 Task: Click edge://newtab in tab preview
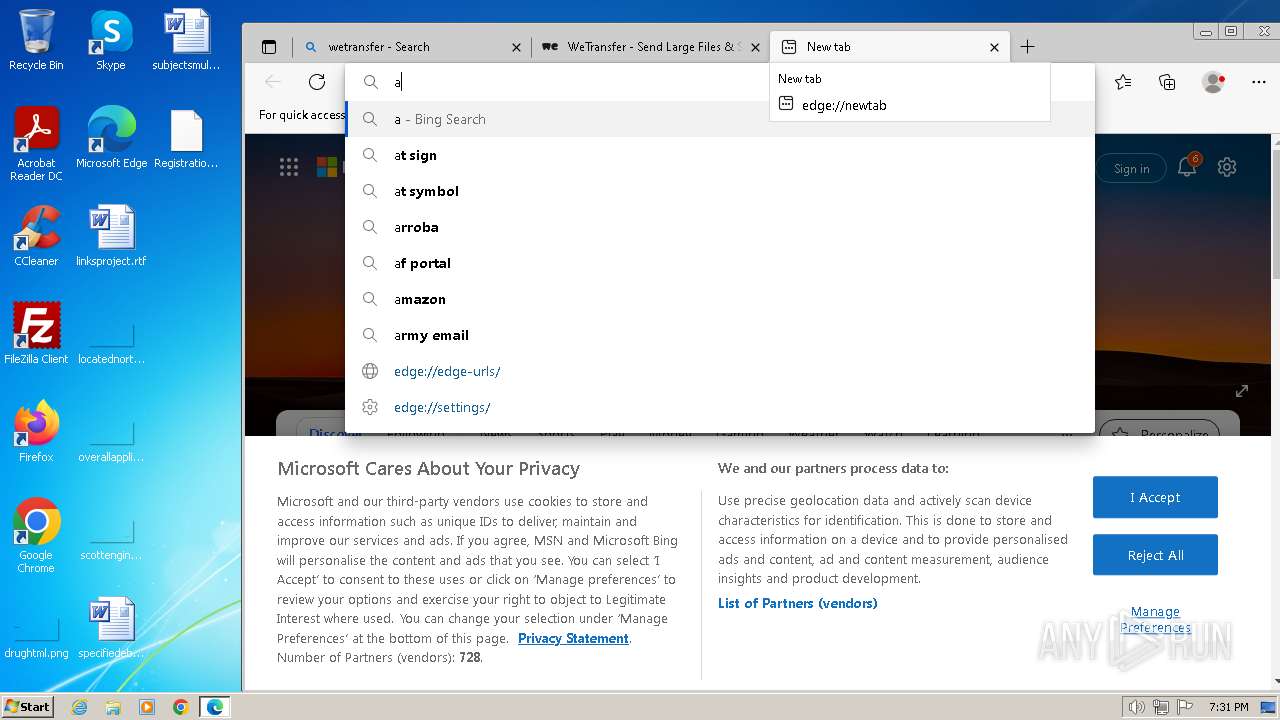click(x=844, y=105)
